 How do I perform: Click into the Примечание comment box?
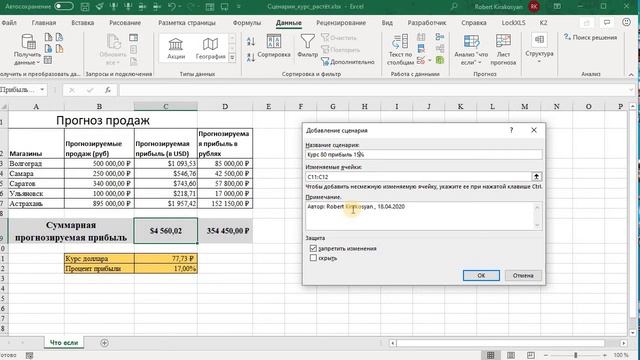pyautogui.click(x=420, y=216)
